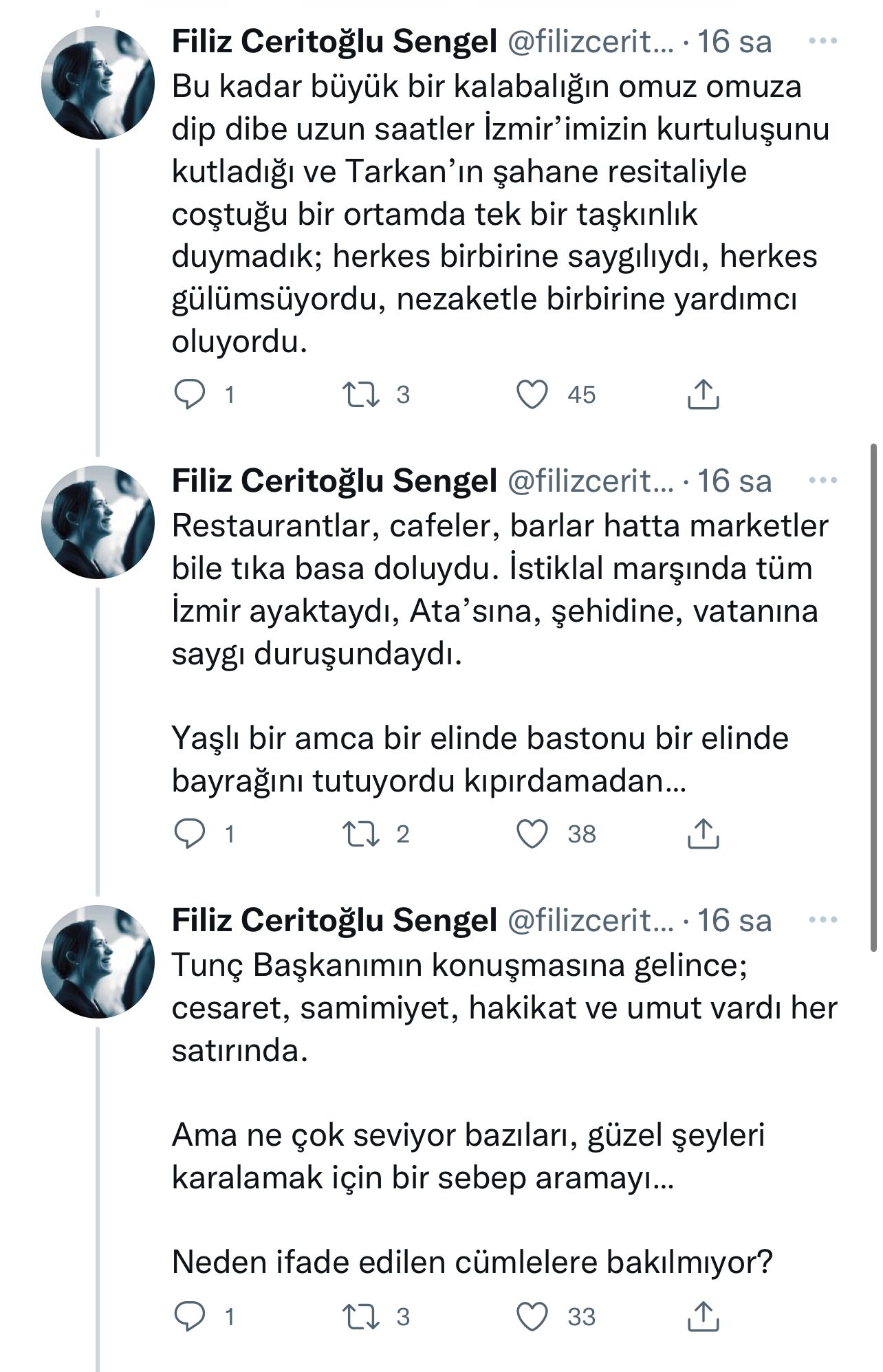The height and width of the screenshot is (1372, 883).
Task: Open more options on third tweet
Action: (x=822, y=921)
